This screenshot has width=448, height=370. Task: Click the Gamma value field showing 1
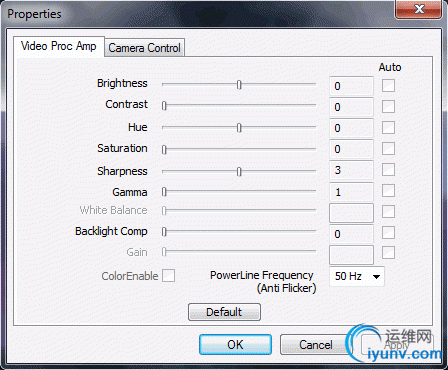351,192
